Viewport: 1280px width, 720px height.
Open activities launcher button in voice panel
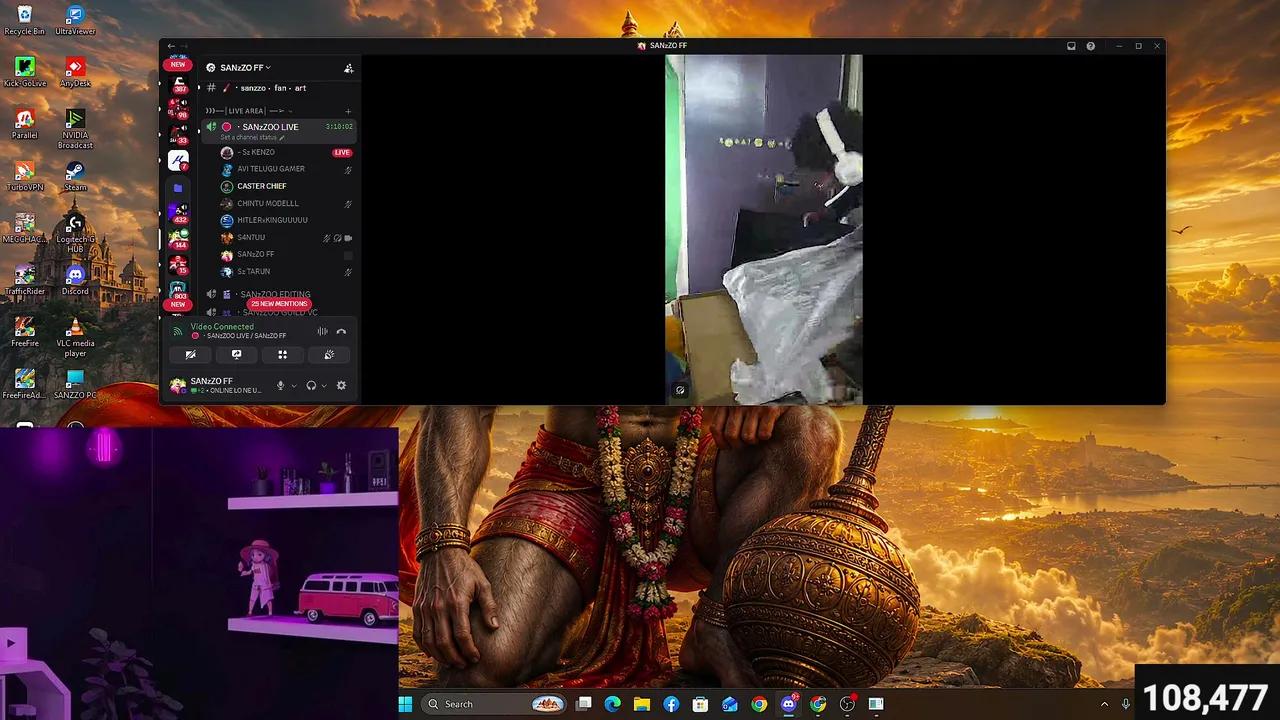pyautogui.click(x=283, y=354)
